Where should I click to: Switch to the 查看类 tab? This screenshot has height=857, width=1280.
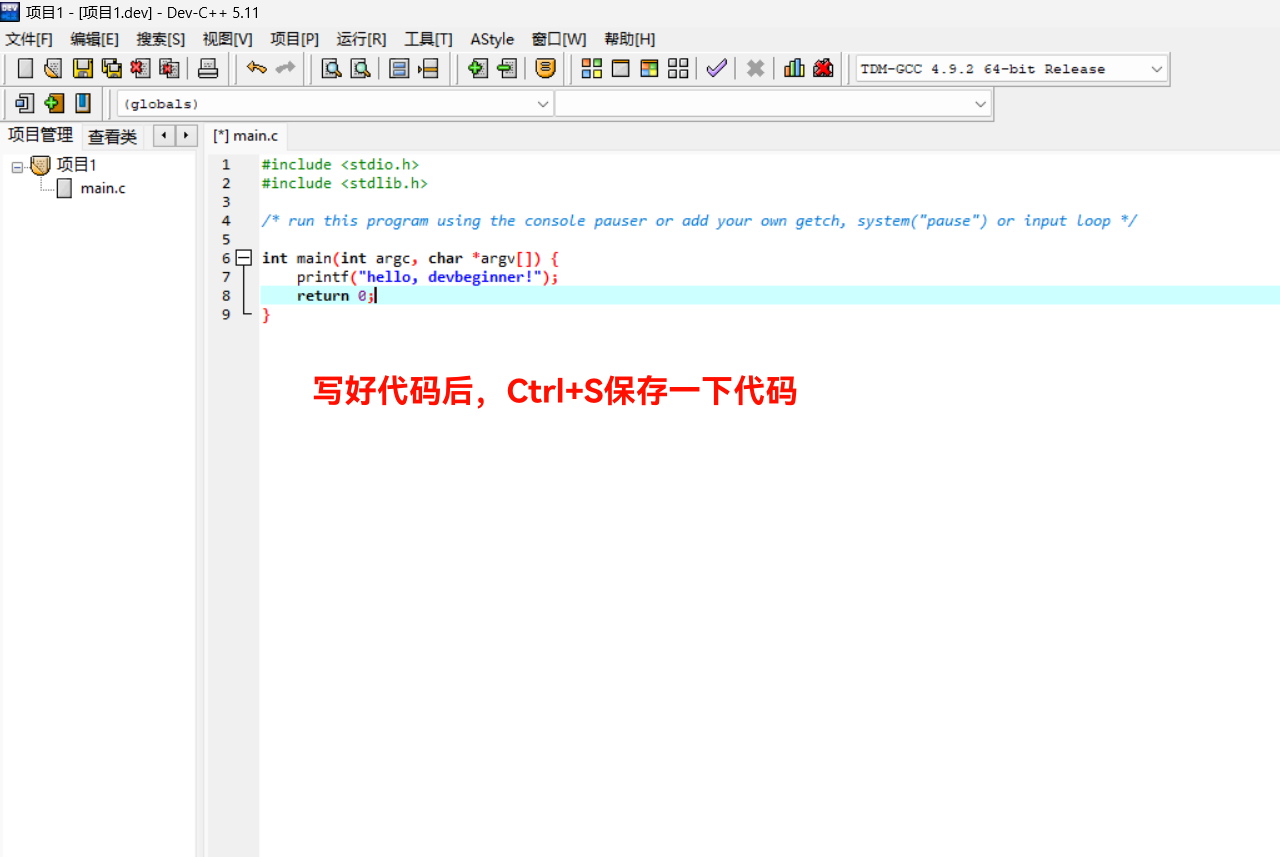click(x=112, y=136)
